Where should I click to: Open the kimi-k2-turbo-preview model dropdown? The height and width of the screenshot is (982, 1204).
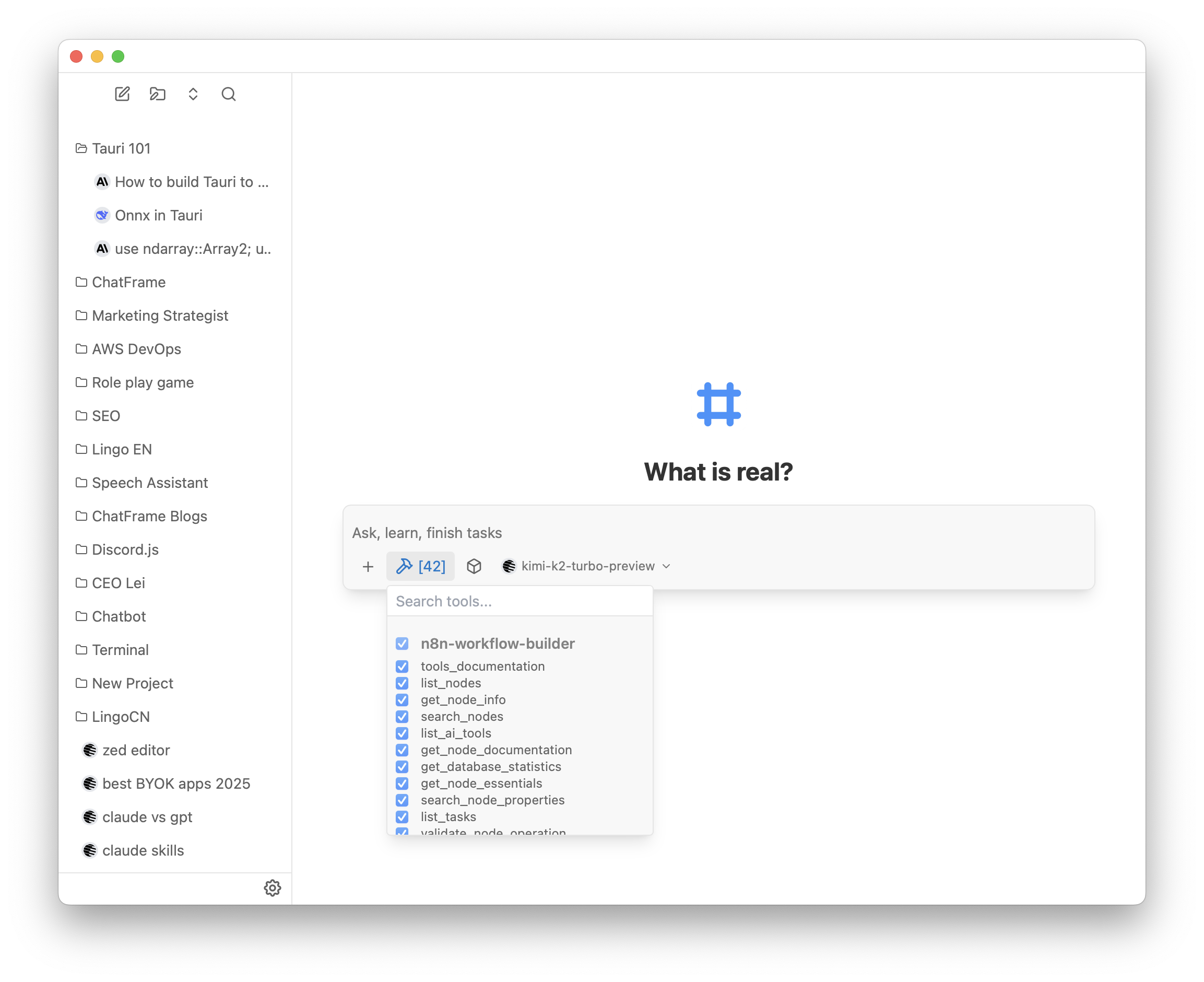587,566
